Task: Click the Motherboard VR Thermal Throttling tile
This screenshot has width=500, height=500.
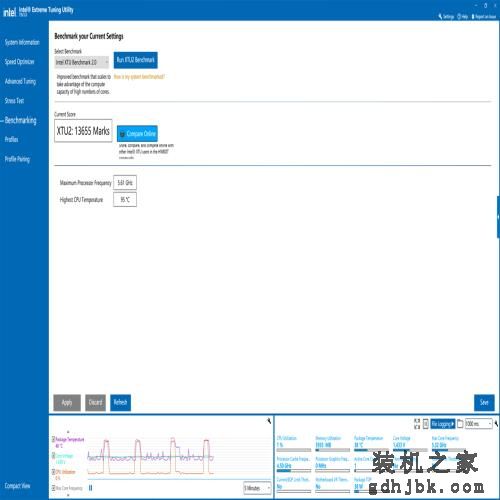Action: click(332, 484)
